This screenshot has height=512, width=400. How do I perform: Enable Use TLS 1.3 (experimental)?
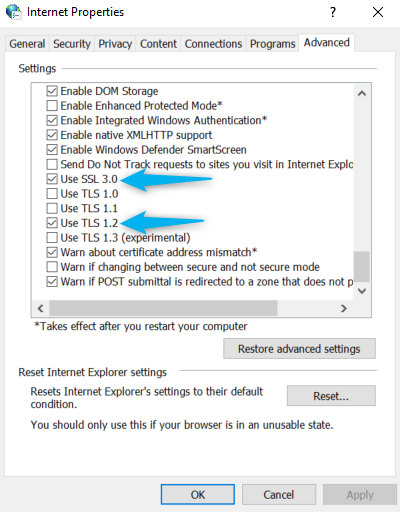tap(52, 238)
